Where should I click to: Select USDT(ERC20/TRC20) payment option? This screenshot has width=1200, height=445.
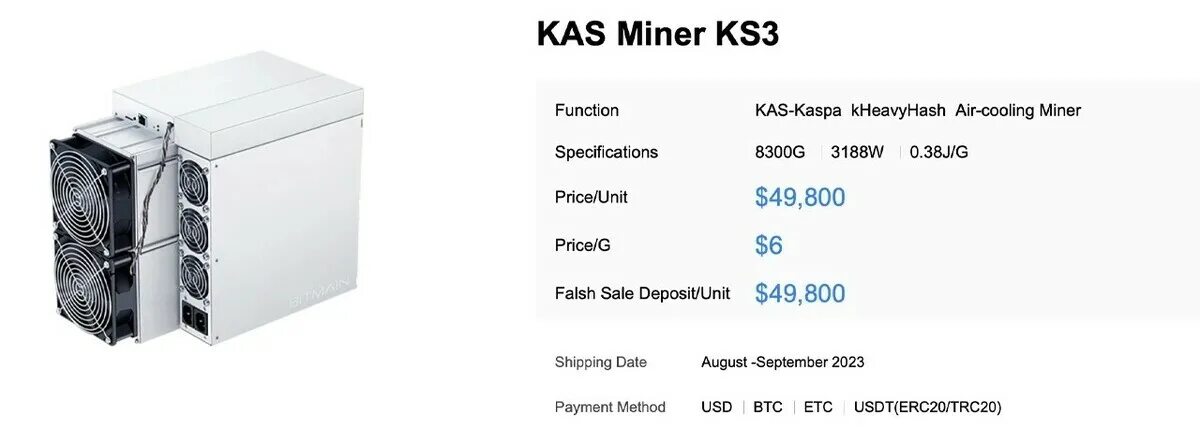[928, 407]
